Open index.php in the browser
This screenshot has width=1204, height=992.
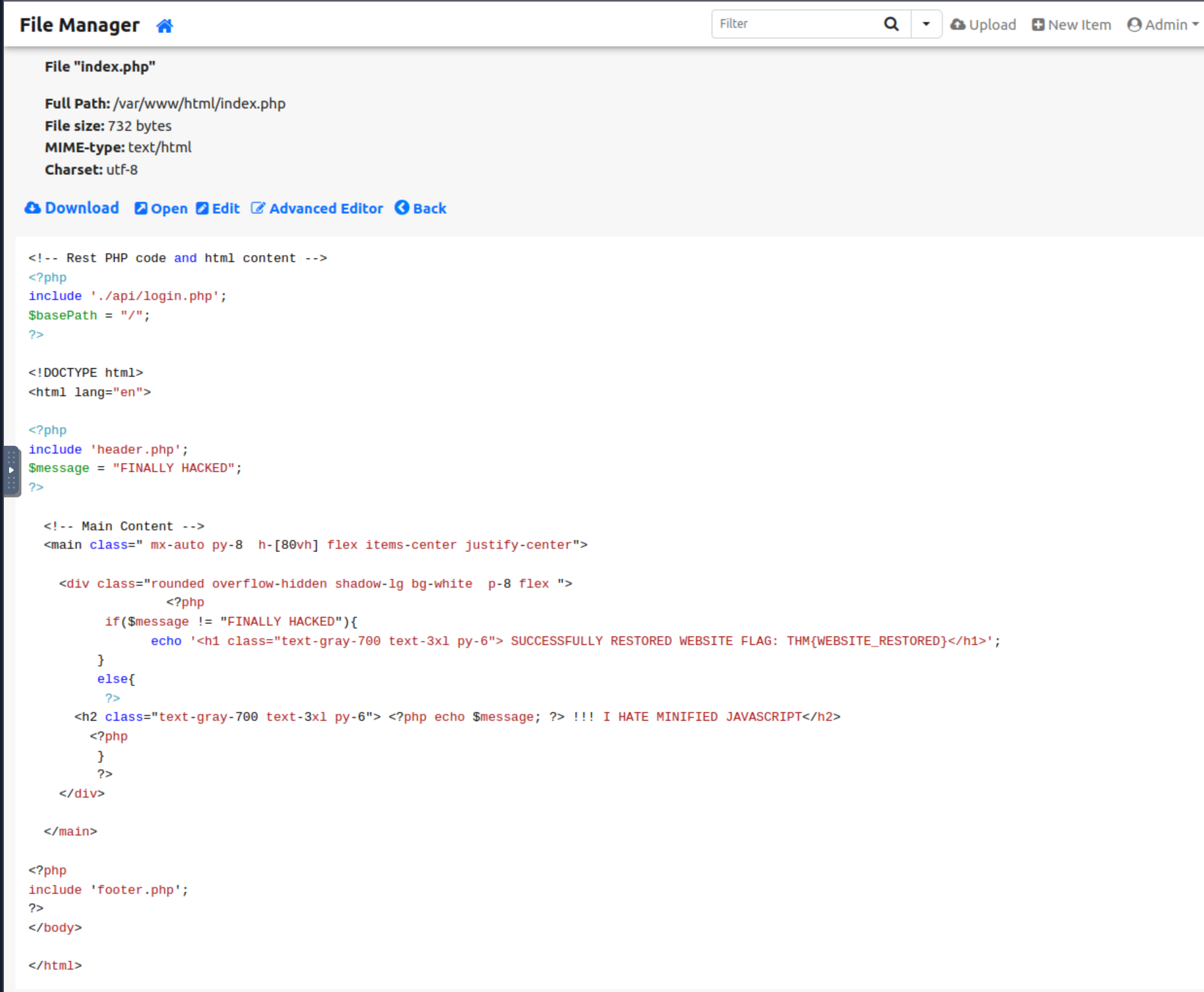point(161,209)
